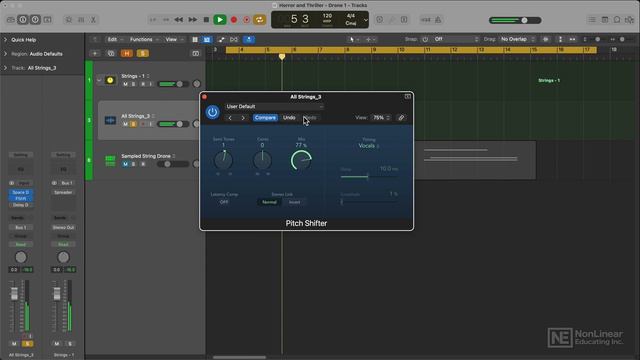Image resolution: width=640 pixels, height=360 pixels.
Task: Expand the Region: Audio Defaults section
Action: click(x=6, y=53)
